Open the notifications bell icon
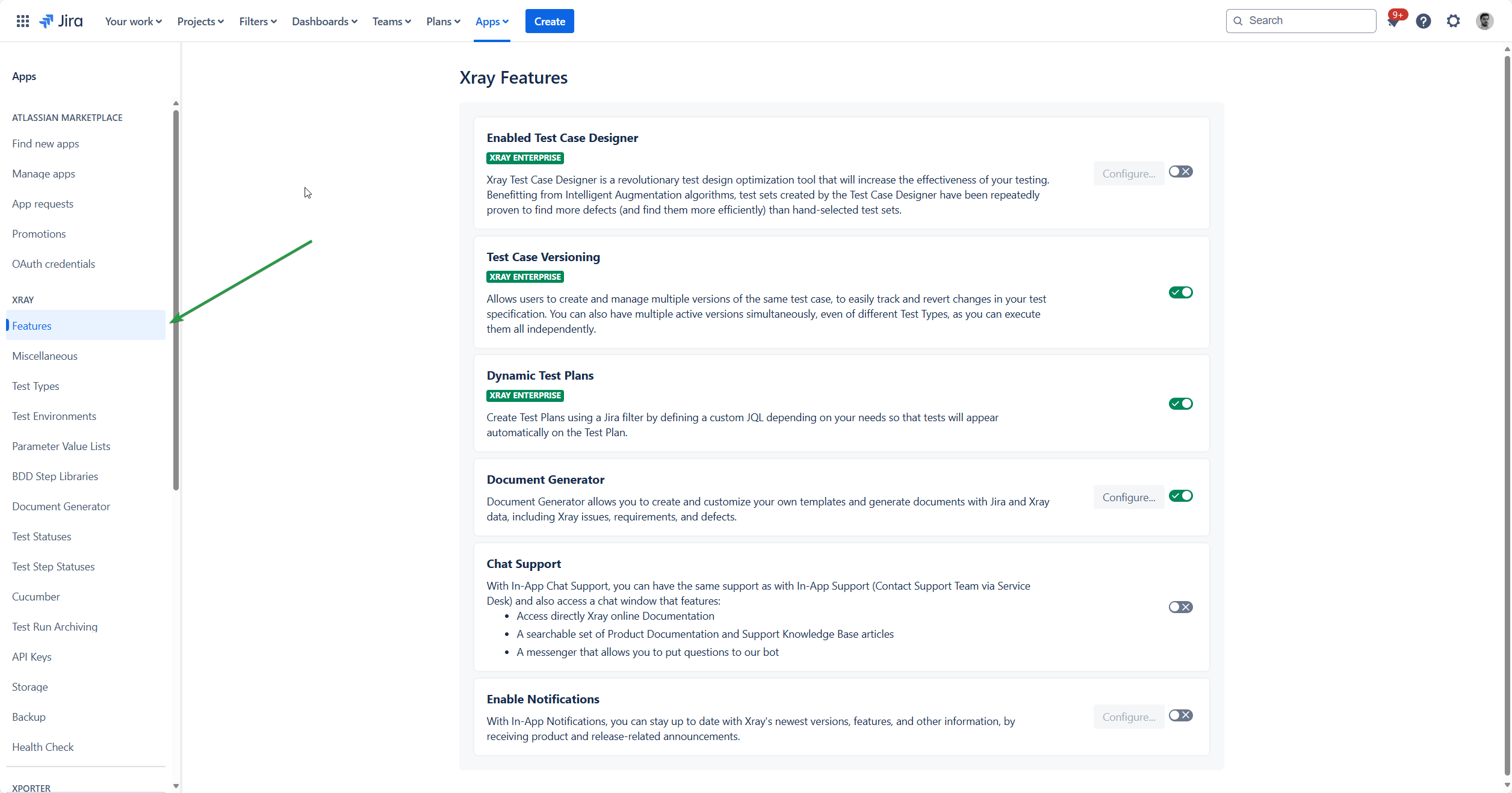Image resolution: width=1512 pixels, height=793 pixels. click(1393, 22)
